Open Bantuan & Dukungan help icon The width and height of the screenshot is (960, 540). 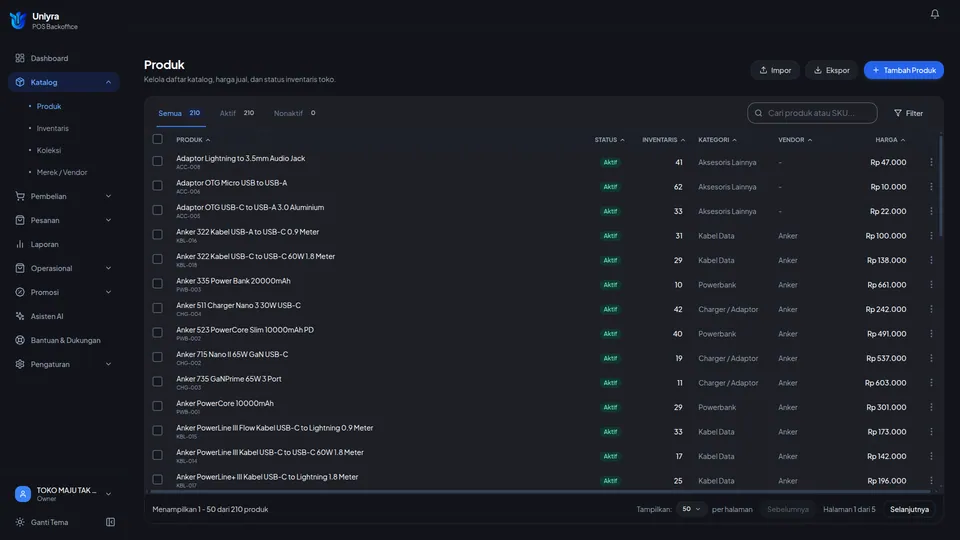coord(20,340)
